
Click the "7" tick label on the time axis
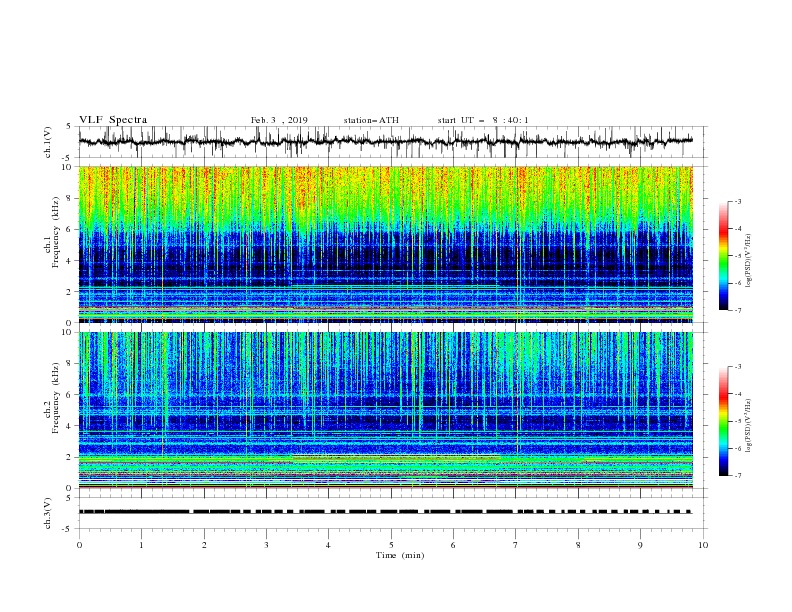(516, 545)
